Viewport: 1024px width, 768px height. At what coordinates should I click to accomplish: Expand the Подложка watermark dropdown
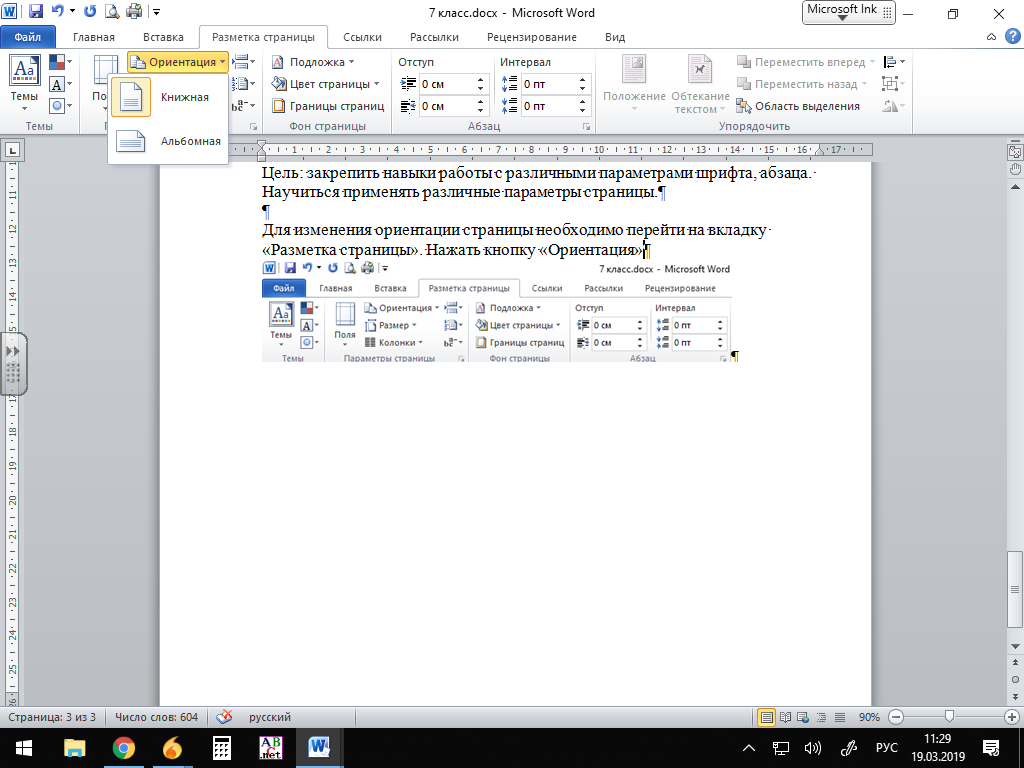(314, 62)
